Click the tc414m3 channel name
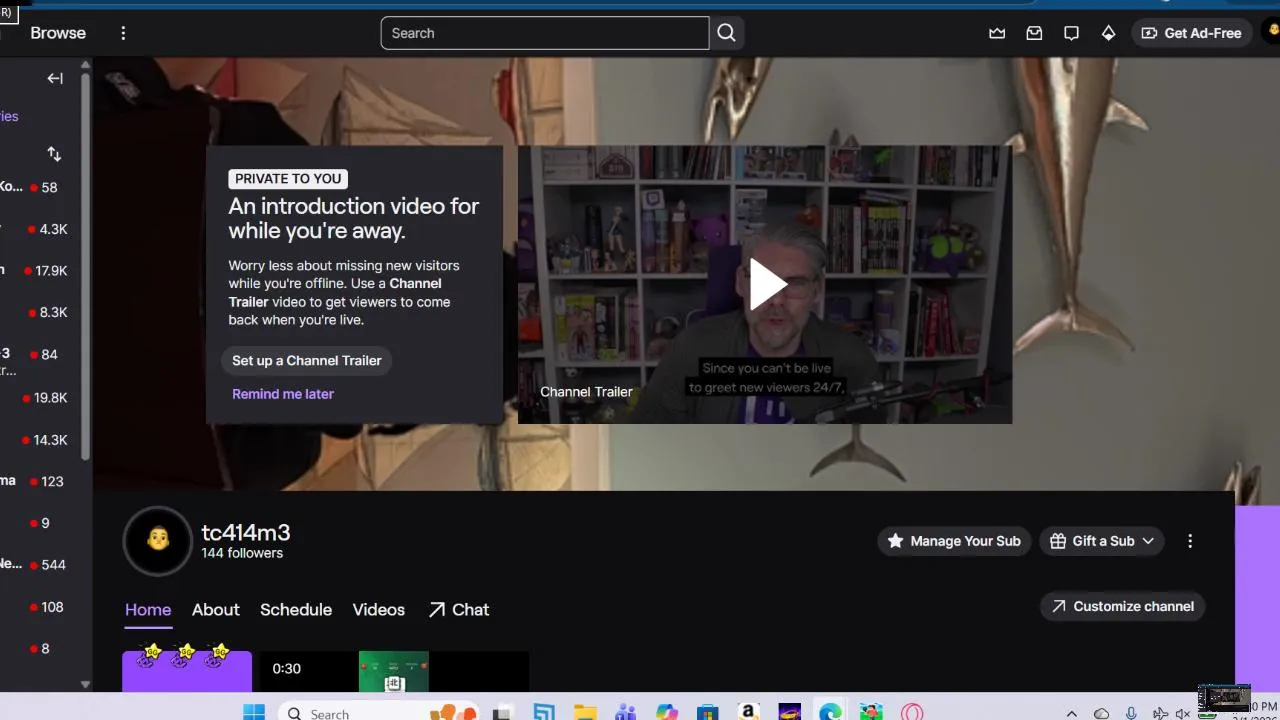Image resolution: width=1280 pixels, height=720 pixels. pos(246,533)
